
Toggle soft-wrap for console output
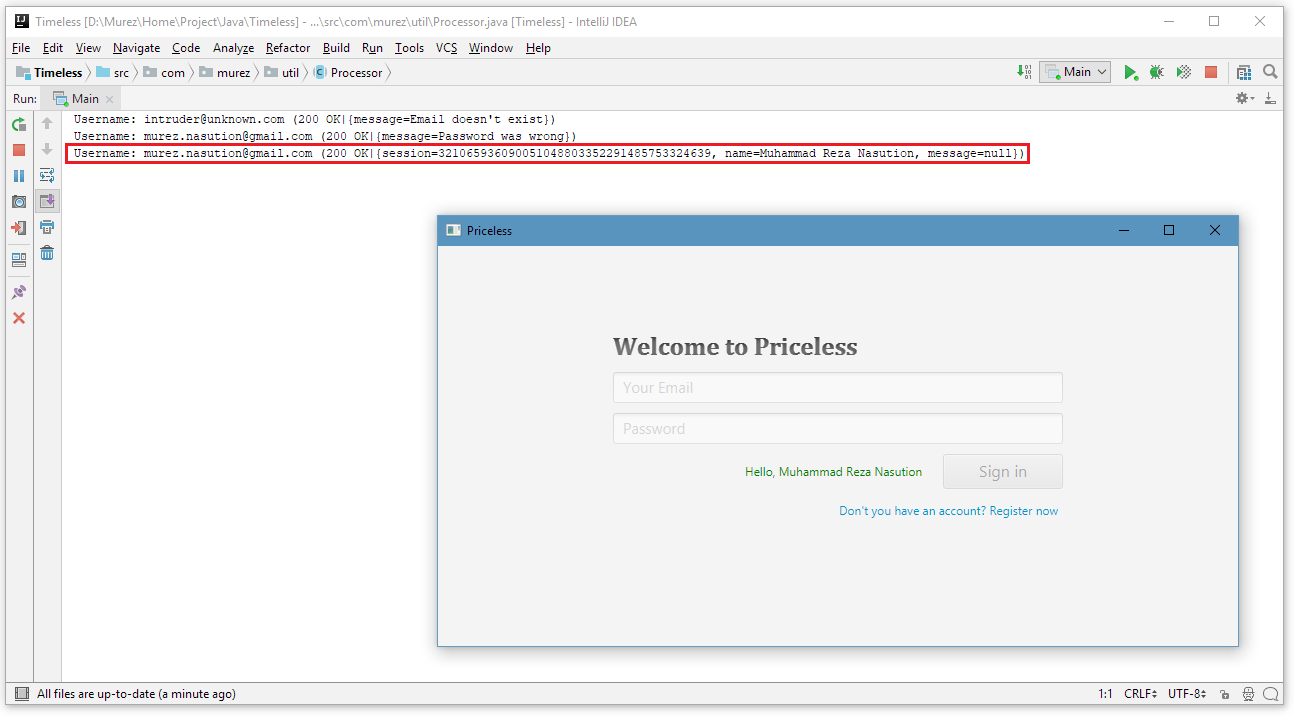[47, 175]
